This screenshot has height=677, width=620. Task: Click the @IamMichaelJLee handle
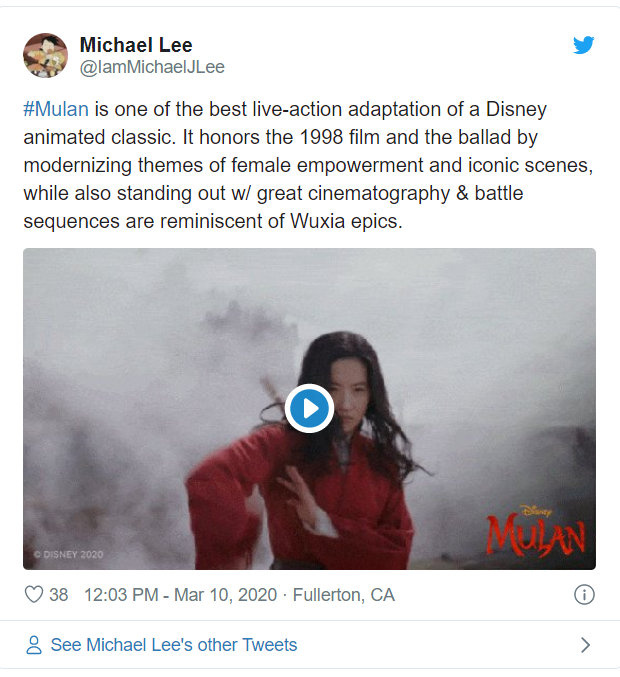tap(152, 67)
